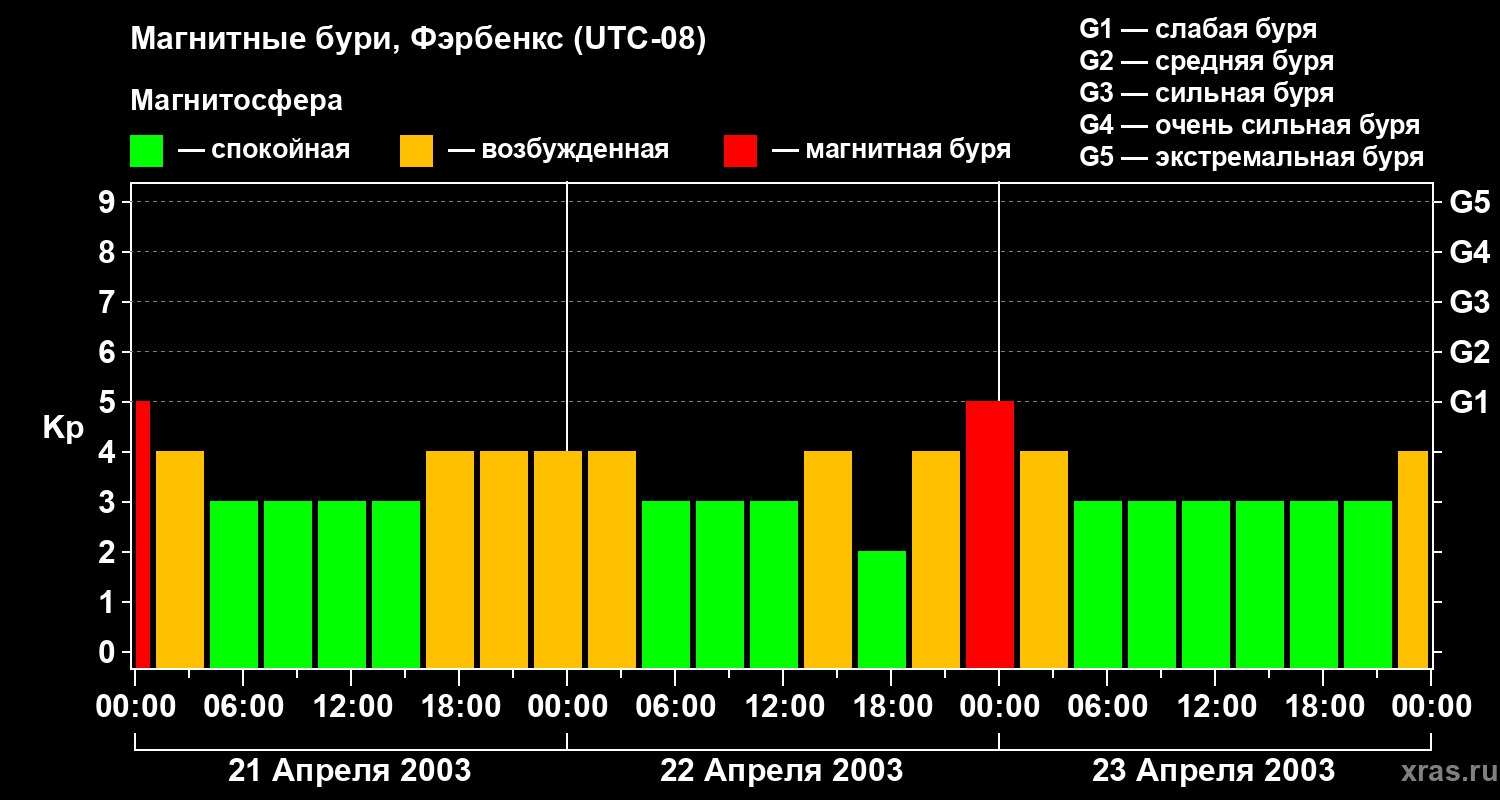The height and width of the screenshot is (800, 1500).
Task: Click the G1 tick label on the right axis
Action: point(1470,402)
